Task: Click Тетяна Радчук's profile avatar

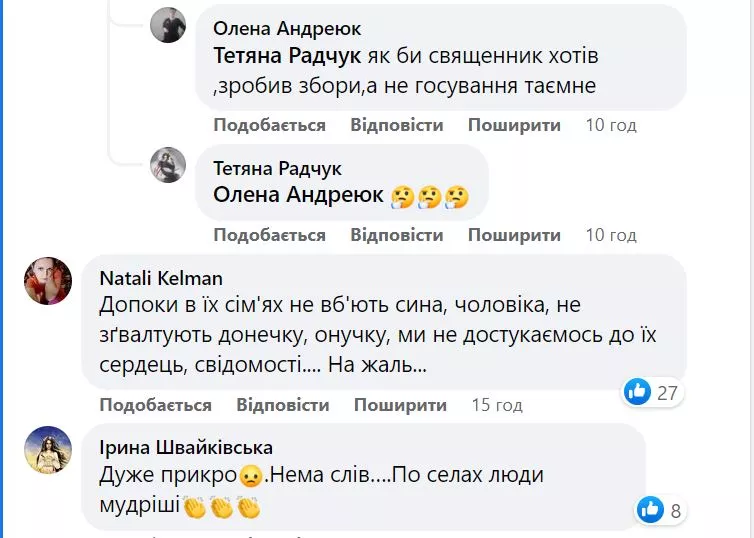Action: pyautogui.click(x=168, y=165)
